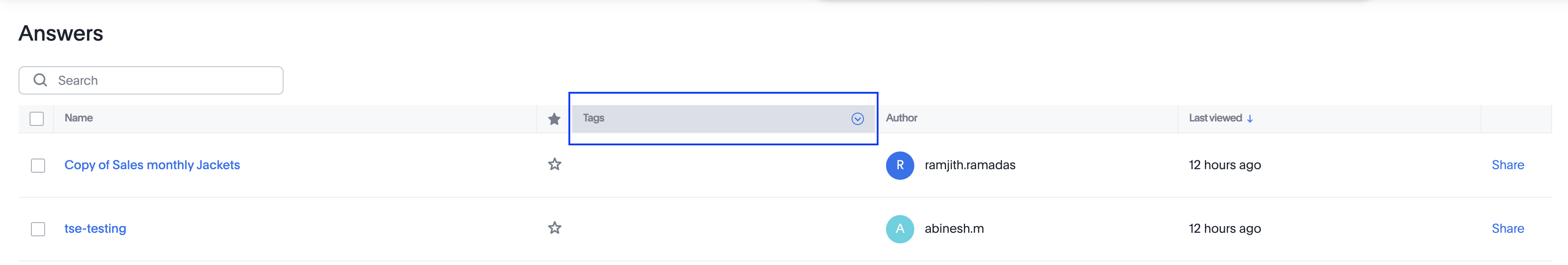Open the Copy of Sales monthly Jackets answer
The width and height of the screenshot is (1568, 265).
(x=152, y=165)
